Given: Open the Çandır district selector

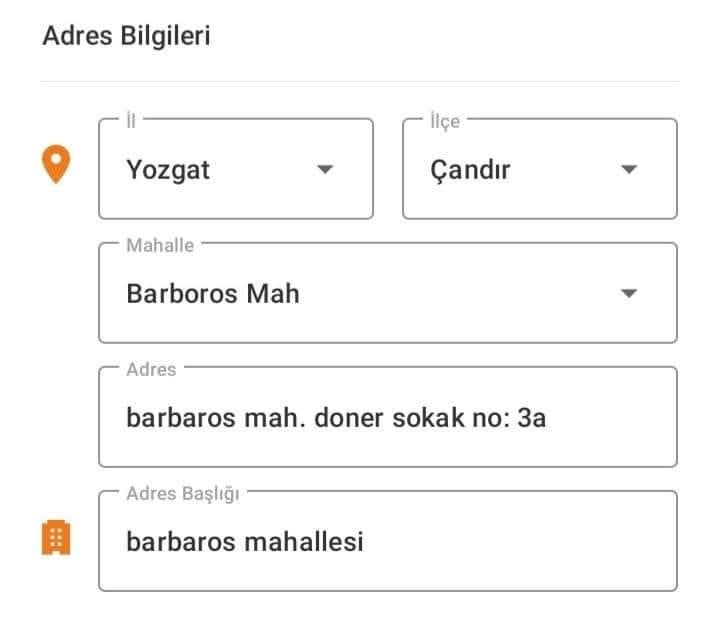Looking at the screenshot, I should (x=540, y=169).
